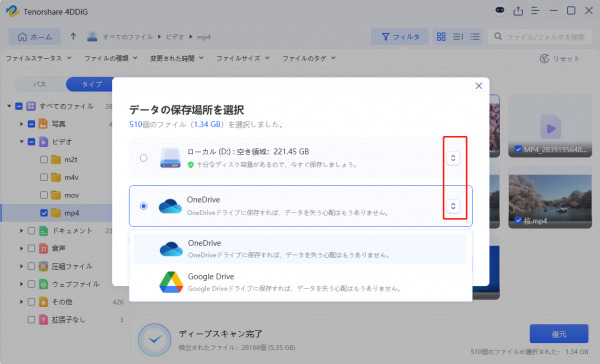
Task: Check the mov folder checkbox
Action: (x=44, y=195)
